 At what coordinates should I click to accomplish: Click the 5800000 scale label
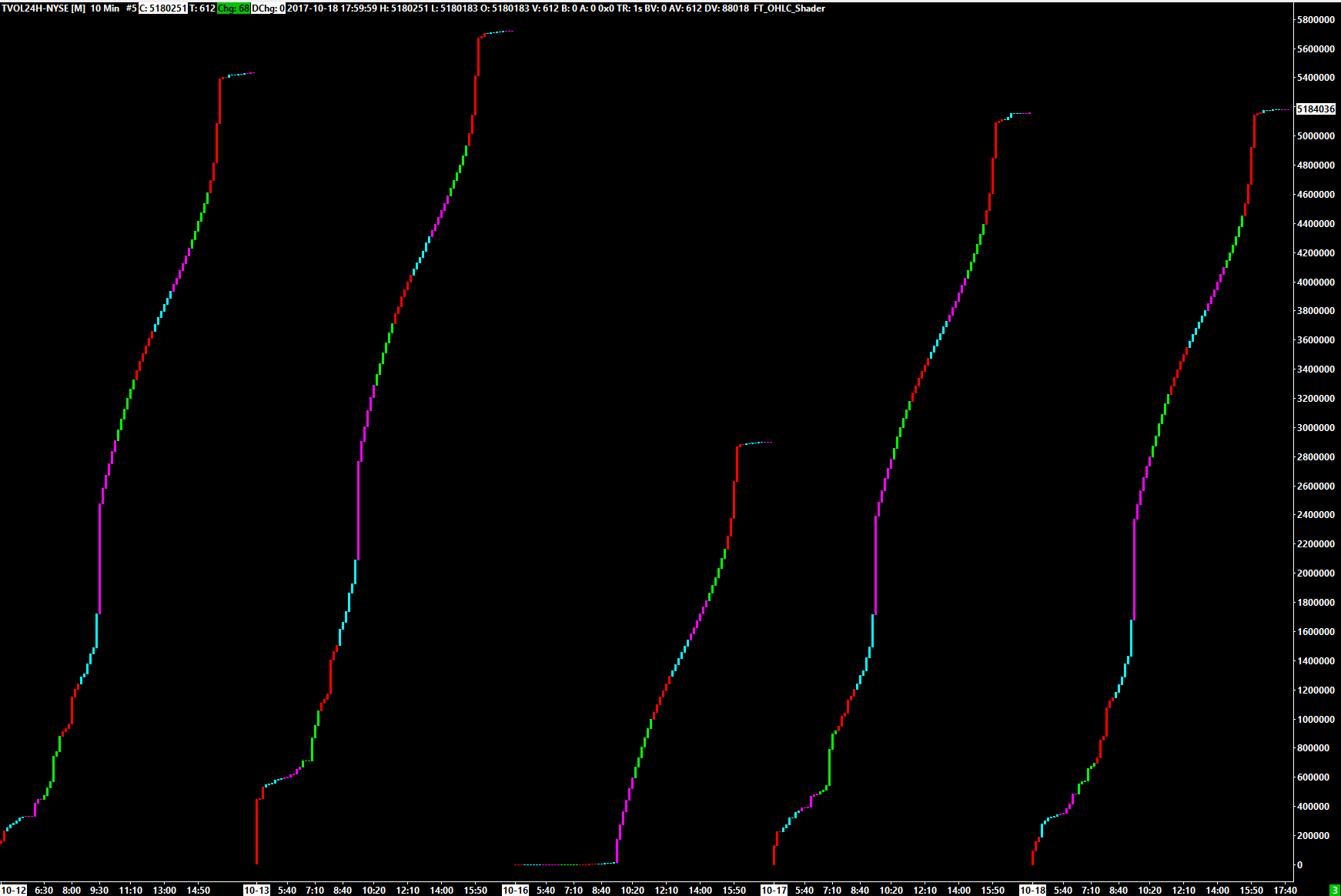(x=1316, y=19)
